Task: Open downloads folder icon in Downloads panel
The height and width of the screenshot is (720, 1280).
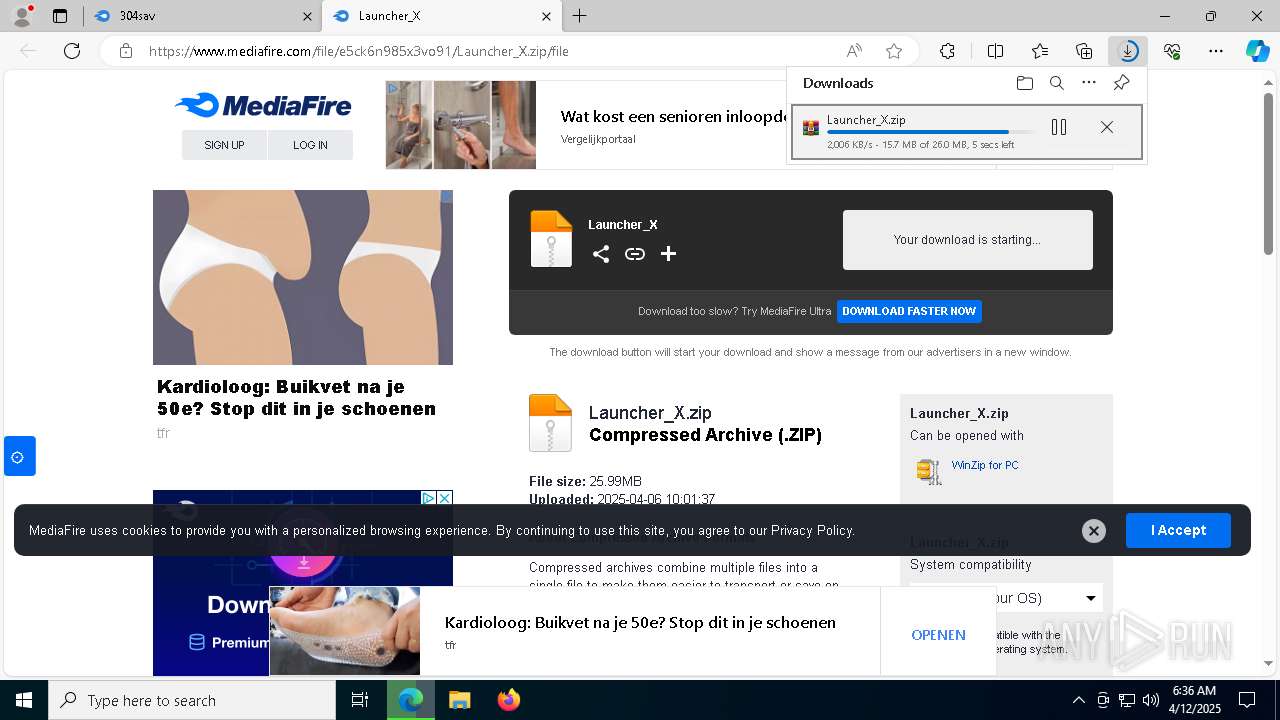Action: coord(1024,83)
